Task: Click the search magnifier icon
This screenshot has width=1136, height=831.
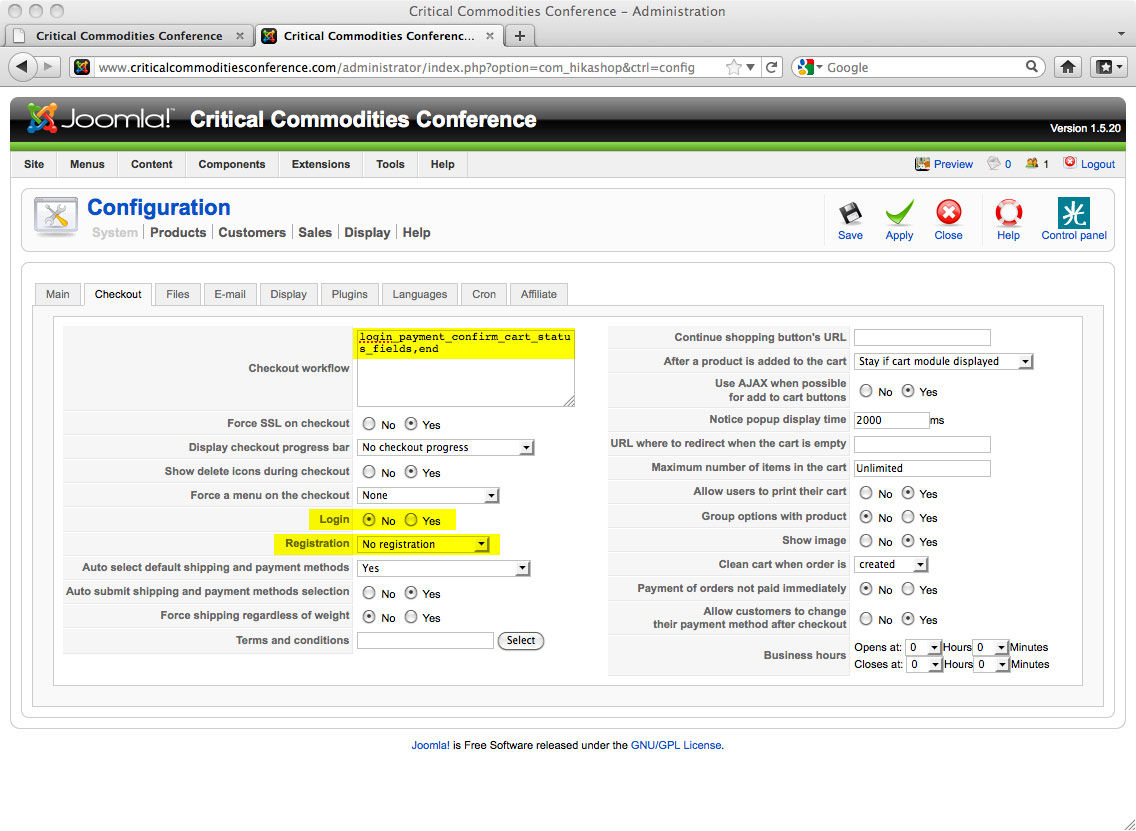Action: pos(1032,67)
